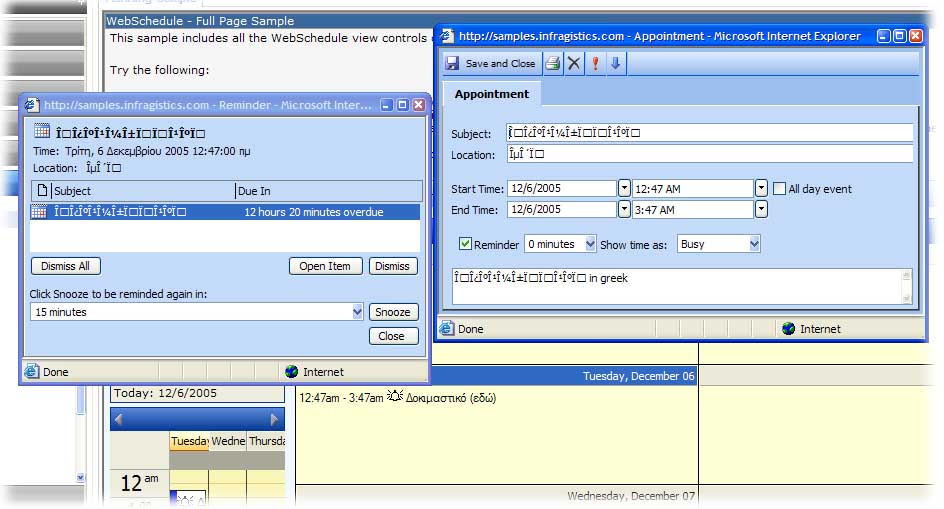This screenshot has width=944, height=509.
Task: Uncheck the Reminder checkbox
Action: click(465, 244)
